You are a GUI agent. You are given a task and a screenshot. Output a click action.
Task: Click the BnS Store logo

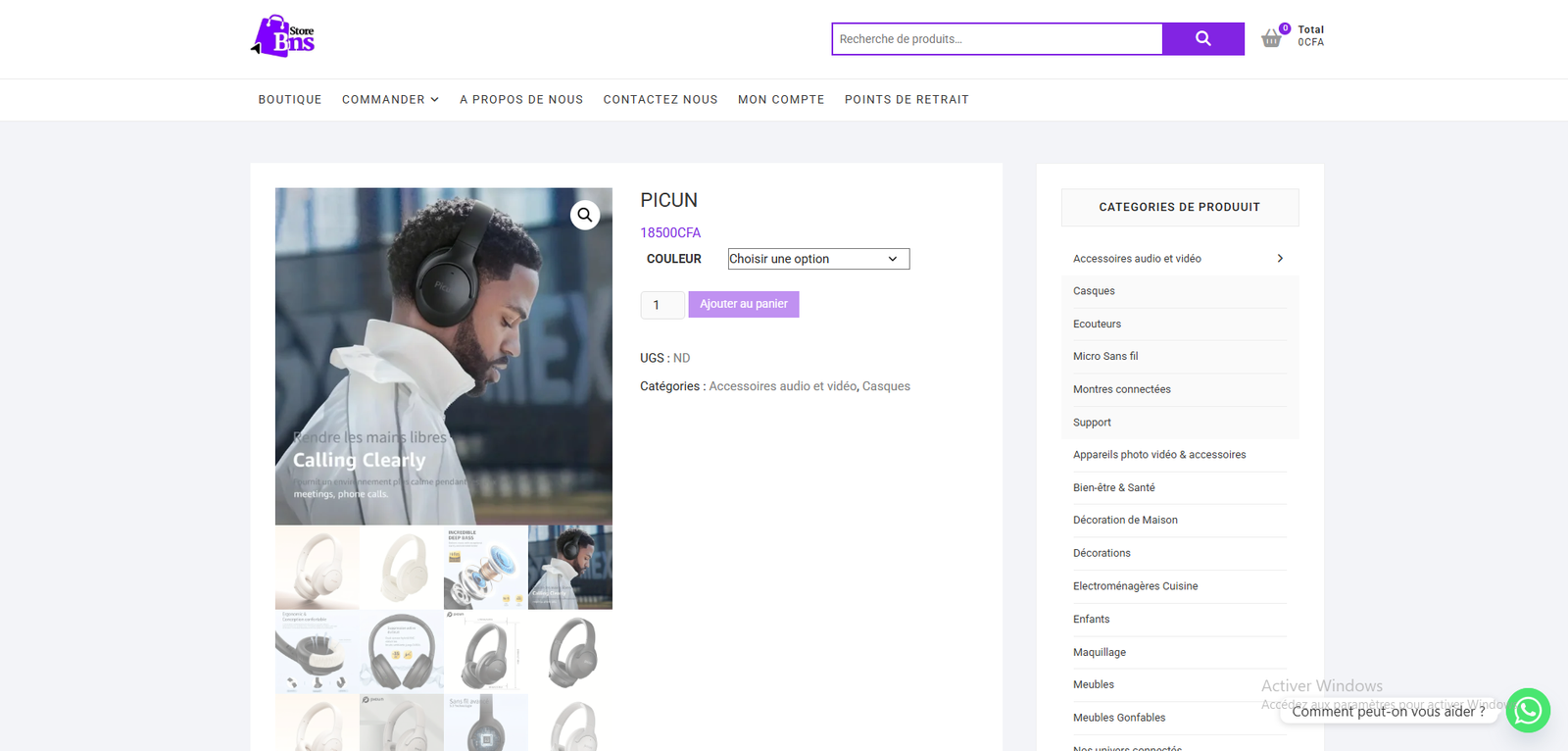tap(283, 37)
